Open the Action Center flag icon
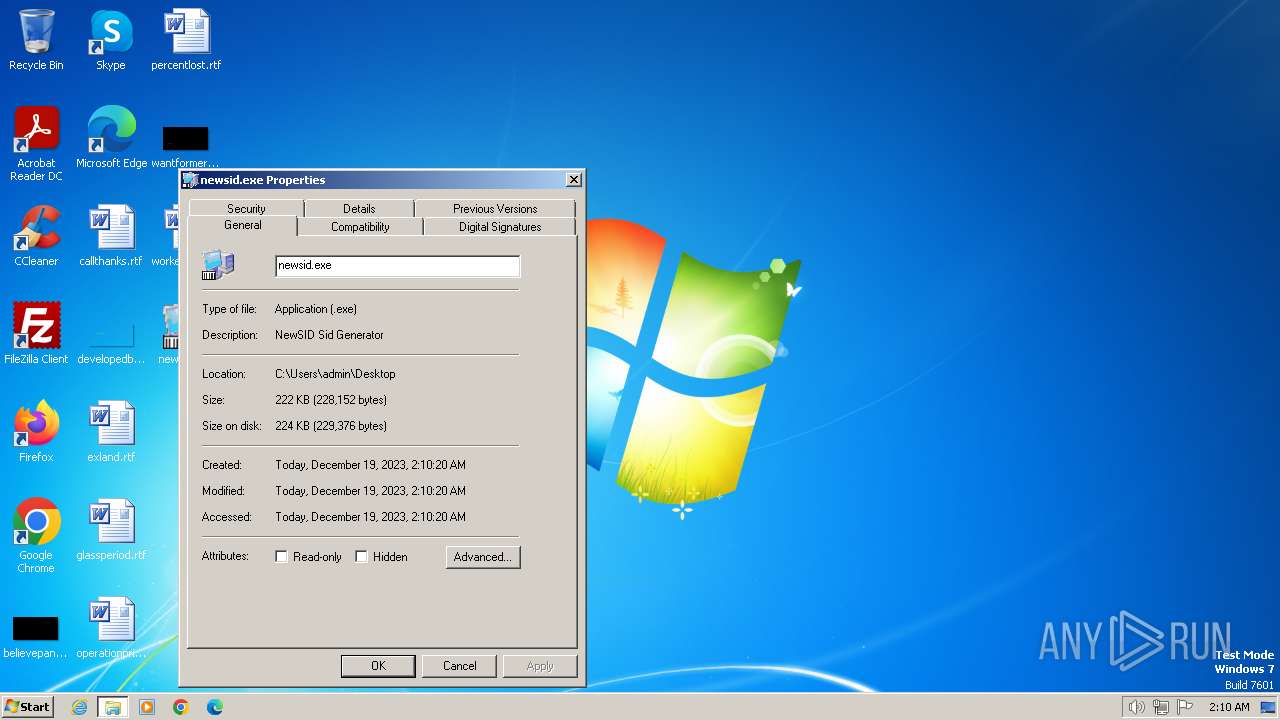The height and width of the screenshot is (720, 1280). tap(1185, 707)
